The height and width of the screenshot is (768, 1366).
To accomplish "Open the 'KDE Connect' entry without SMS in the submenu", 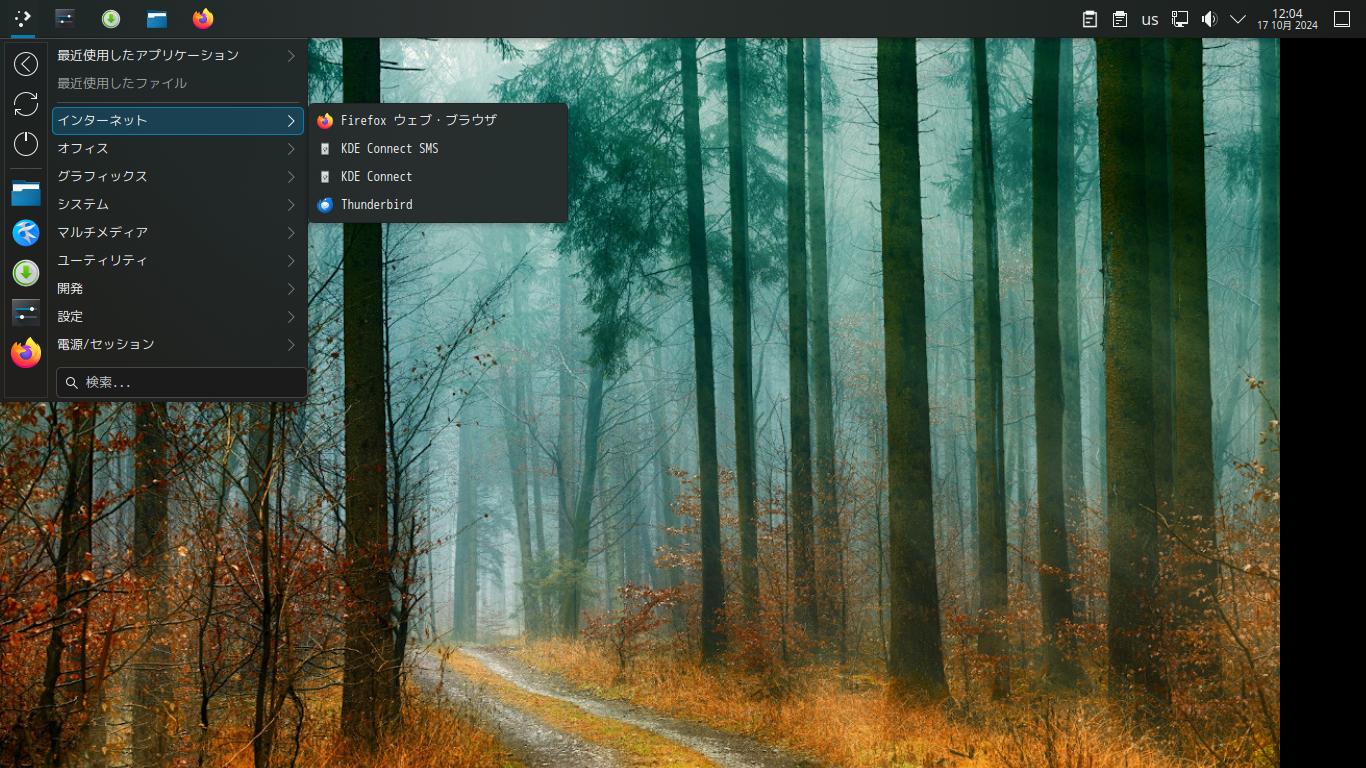I will [438, 176].
